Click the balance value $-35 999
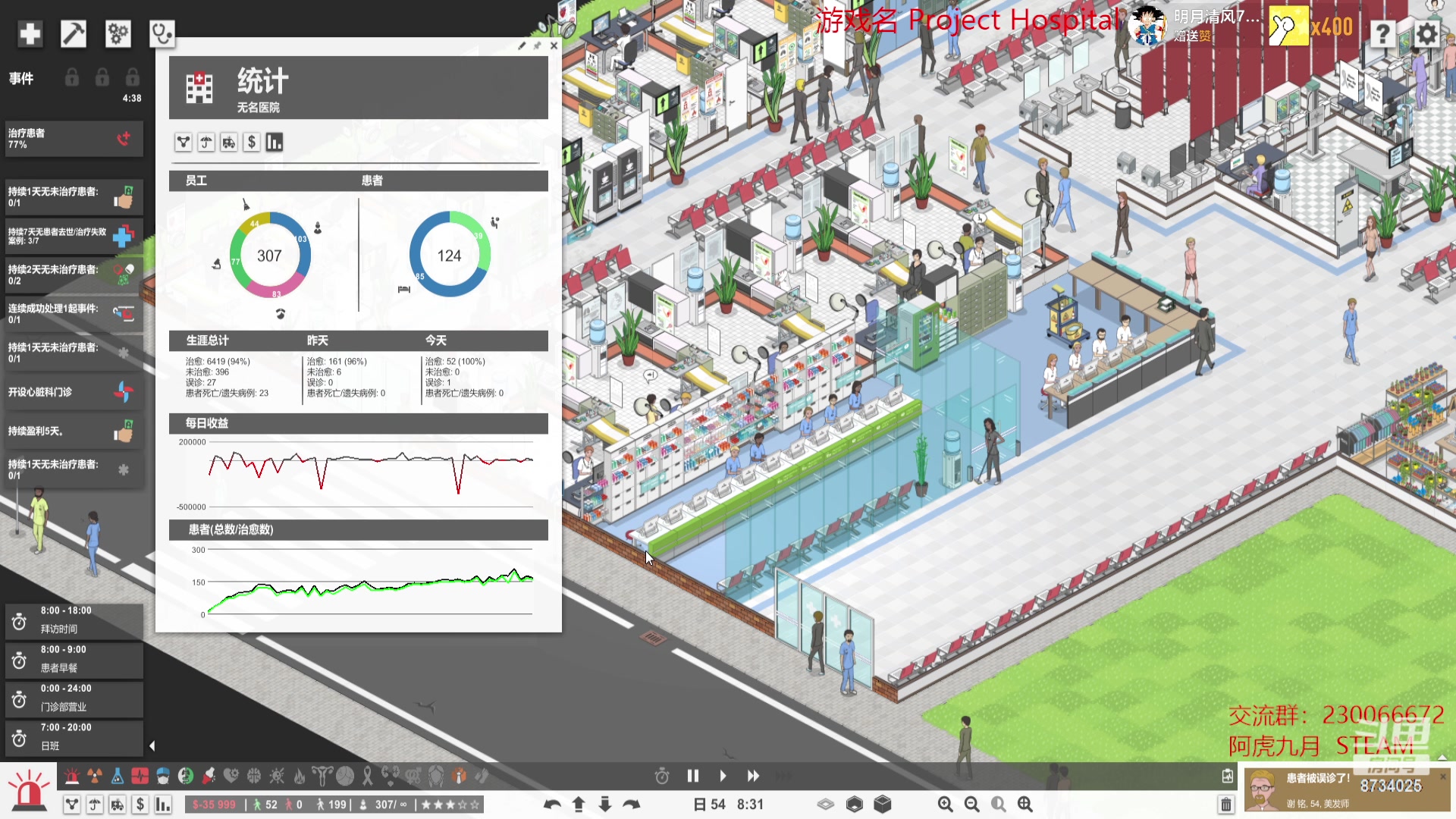This screenshot has width=1456, height=819. pyautogui.click(x=214, y=805)
